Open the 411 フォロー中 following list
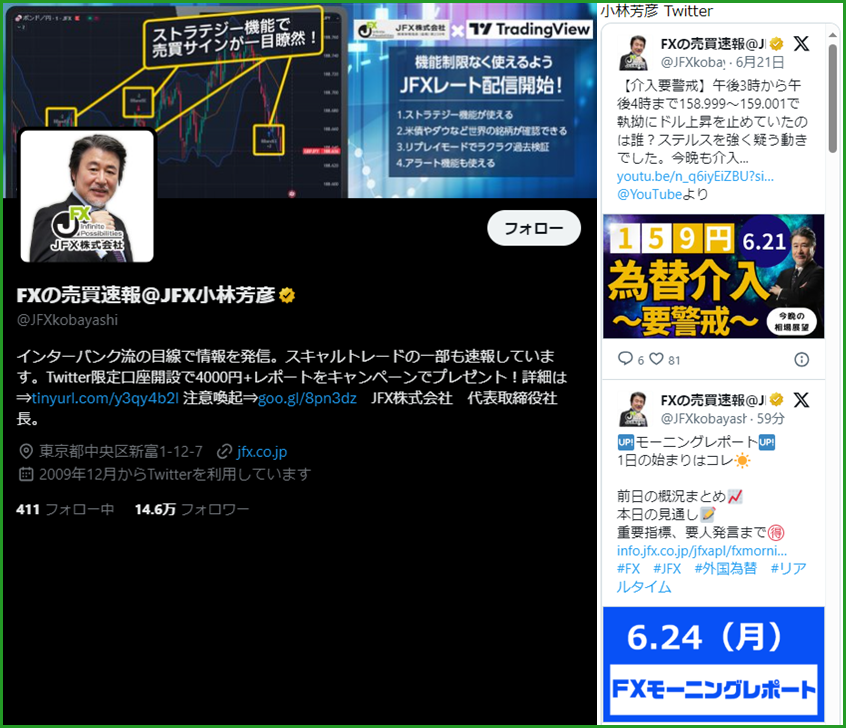 [65, 509]
